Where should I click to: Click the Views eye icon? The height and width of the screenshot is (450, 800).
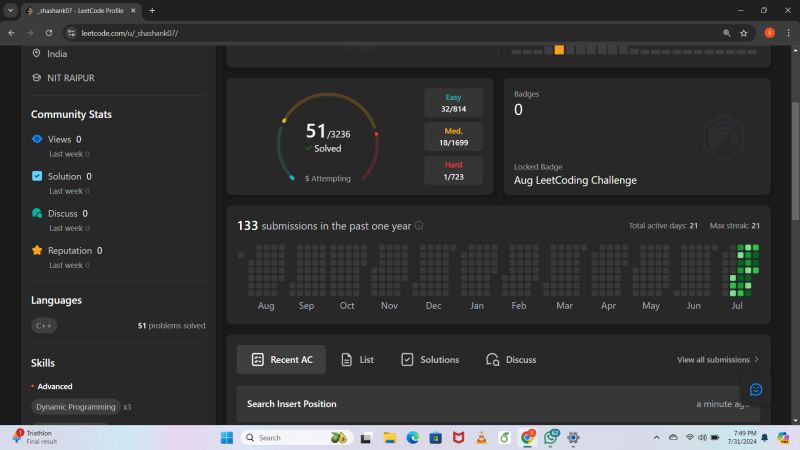tap(37, 139)
